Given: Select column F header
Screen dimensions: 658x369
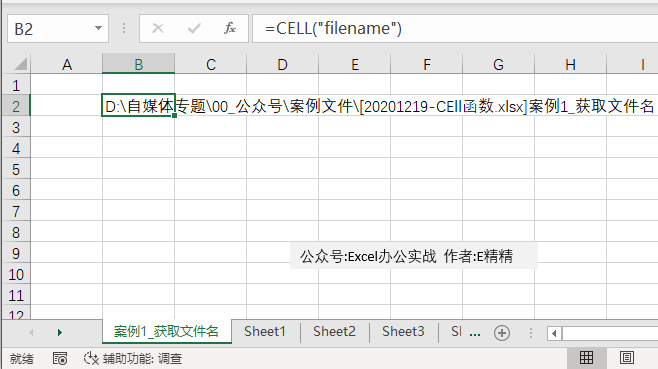Looking at the screenshot, I should click(427, 65).
